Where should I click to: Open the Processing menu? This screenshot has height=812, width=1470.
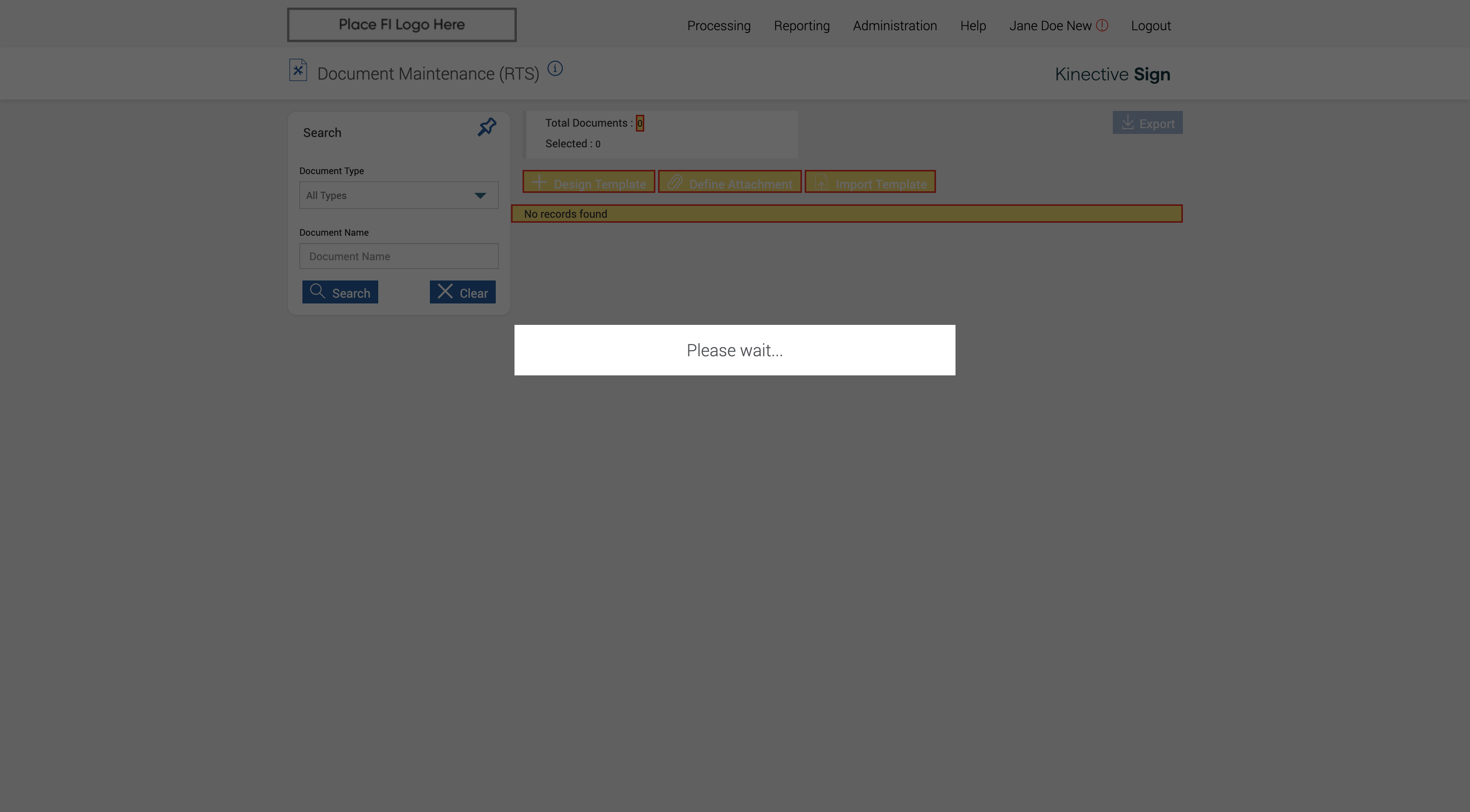point(719,26)
